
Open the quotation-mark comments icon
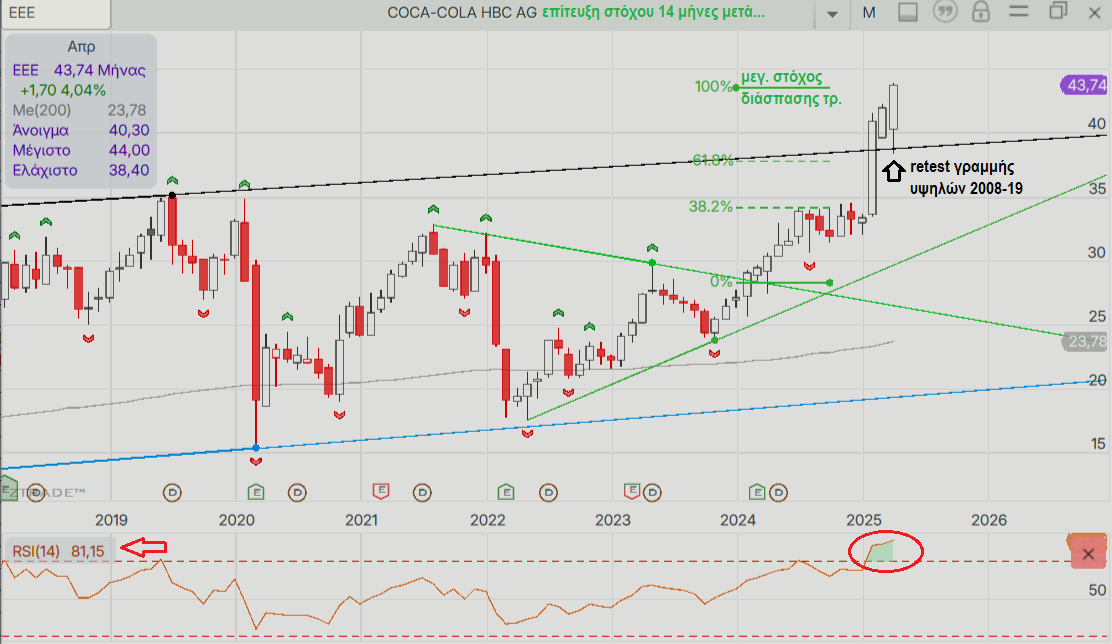tap(945, 12)
